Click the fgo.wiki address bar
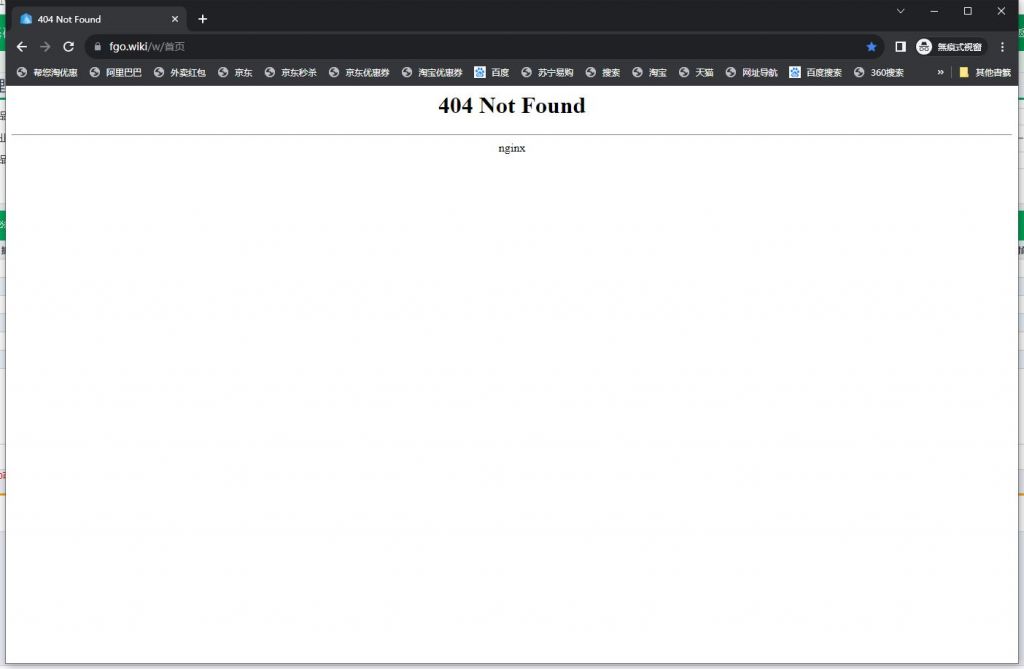1024x669 pixels. pyautogui.click(x=480, y=46)
